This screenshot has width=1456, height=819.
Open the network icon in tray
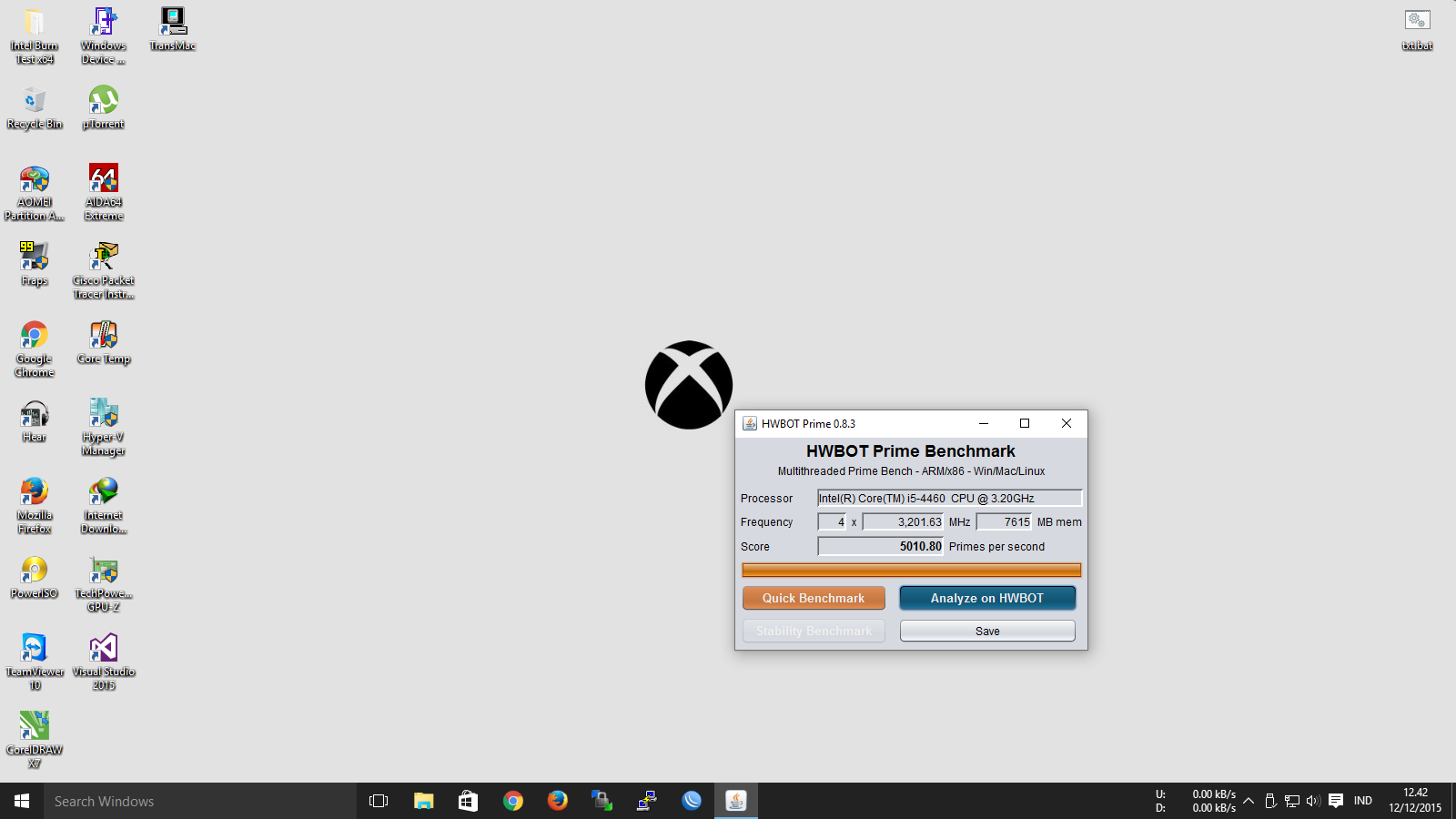coord(1292,801)
